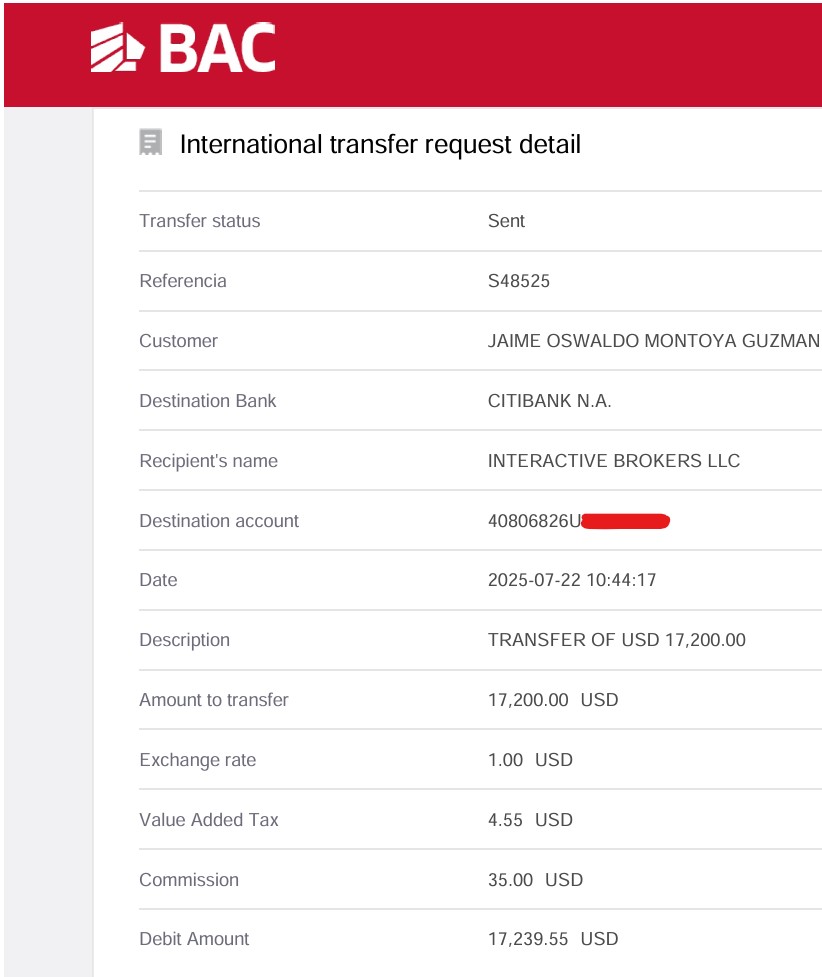Screen dimensions: 822x977
Task: Select the exchange rate 1.00 USD
Action: tap(530, 760)
